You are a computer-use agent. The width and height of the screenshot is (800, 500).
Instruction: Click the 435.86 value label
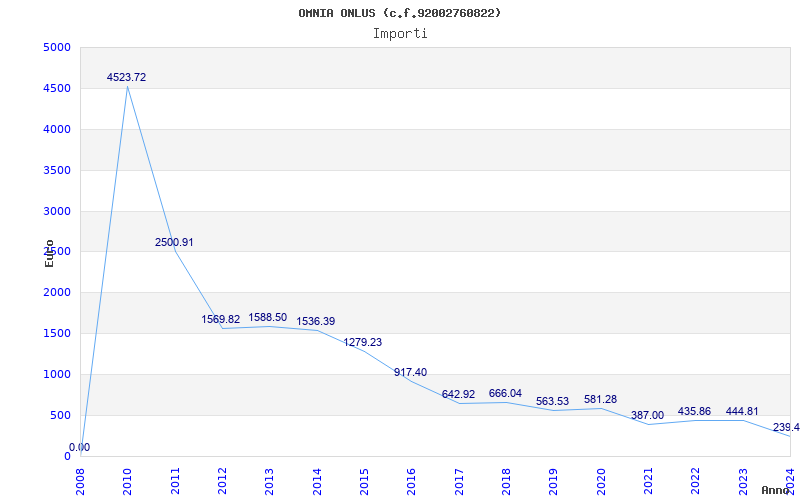(x=694, y=411)
